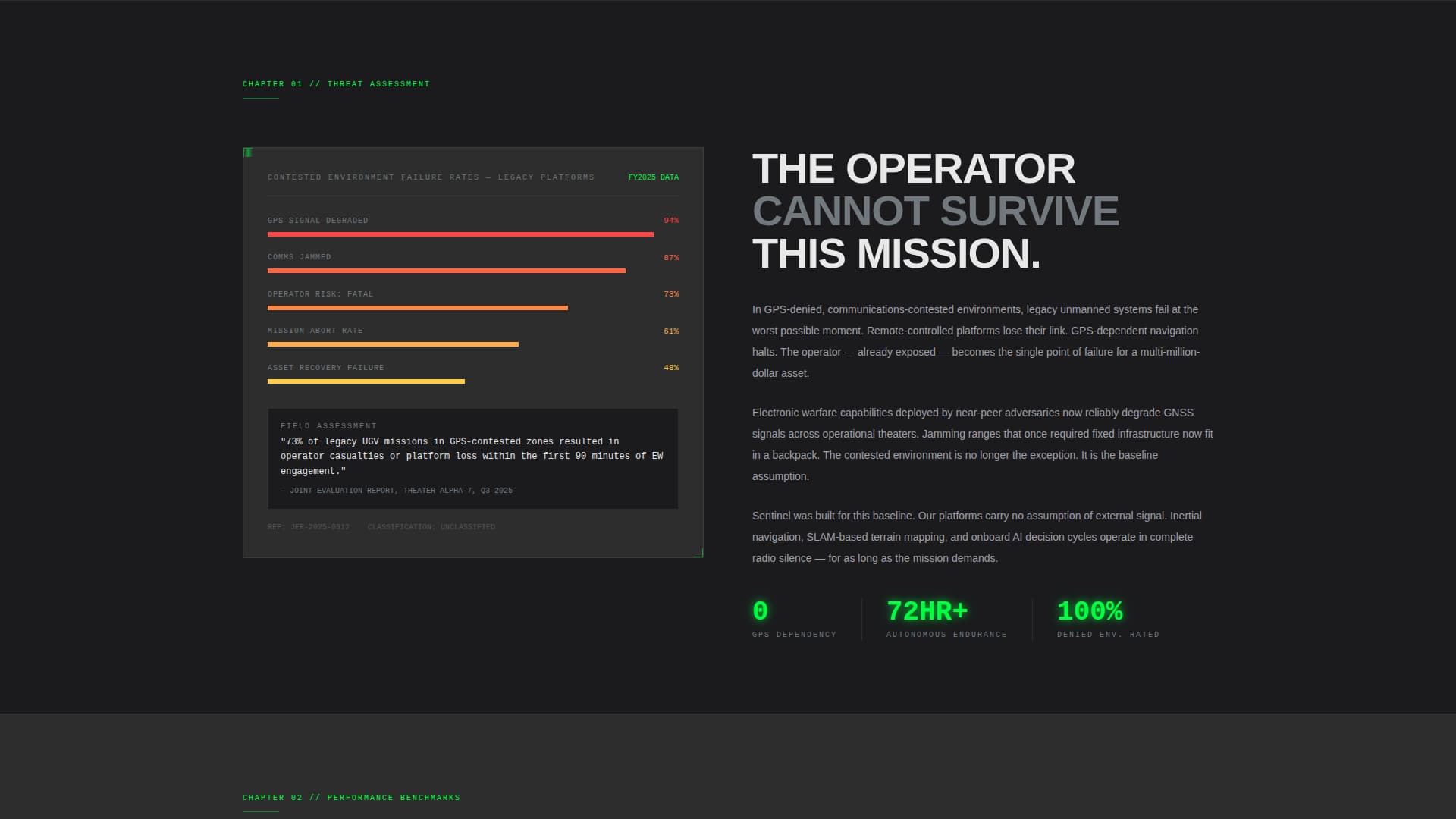Viewport: 1456px width, 819px height.
Task: Click the heading line 'THE OPERATOR'
Action: click(x=913, y=168)
